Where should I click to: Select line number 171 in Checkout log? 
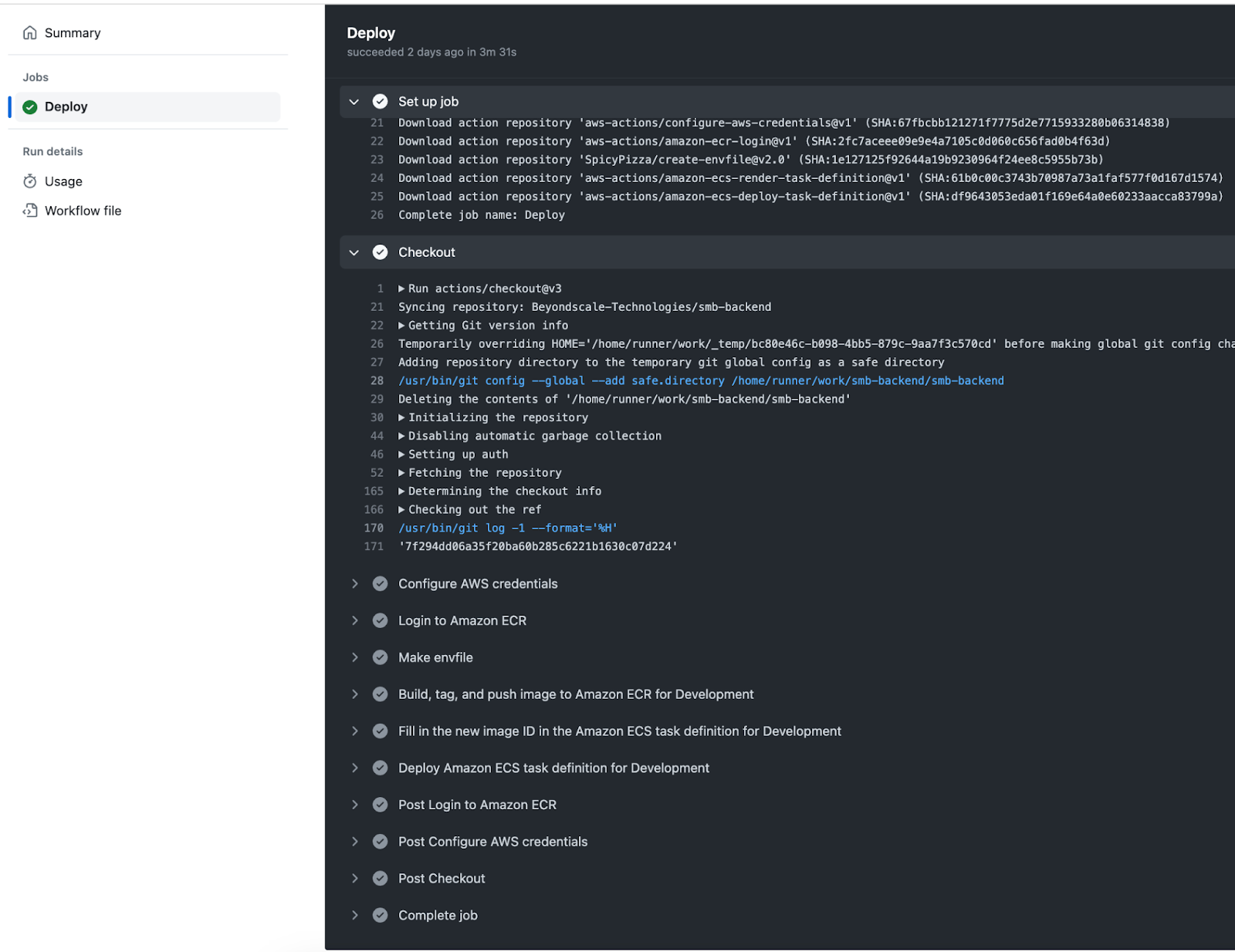click(x=374, y=546)
